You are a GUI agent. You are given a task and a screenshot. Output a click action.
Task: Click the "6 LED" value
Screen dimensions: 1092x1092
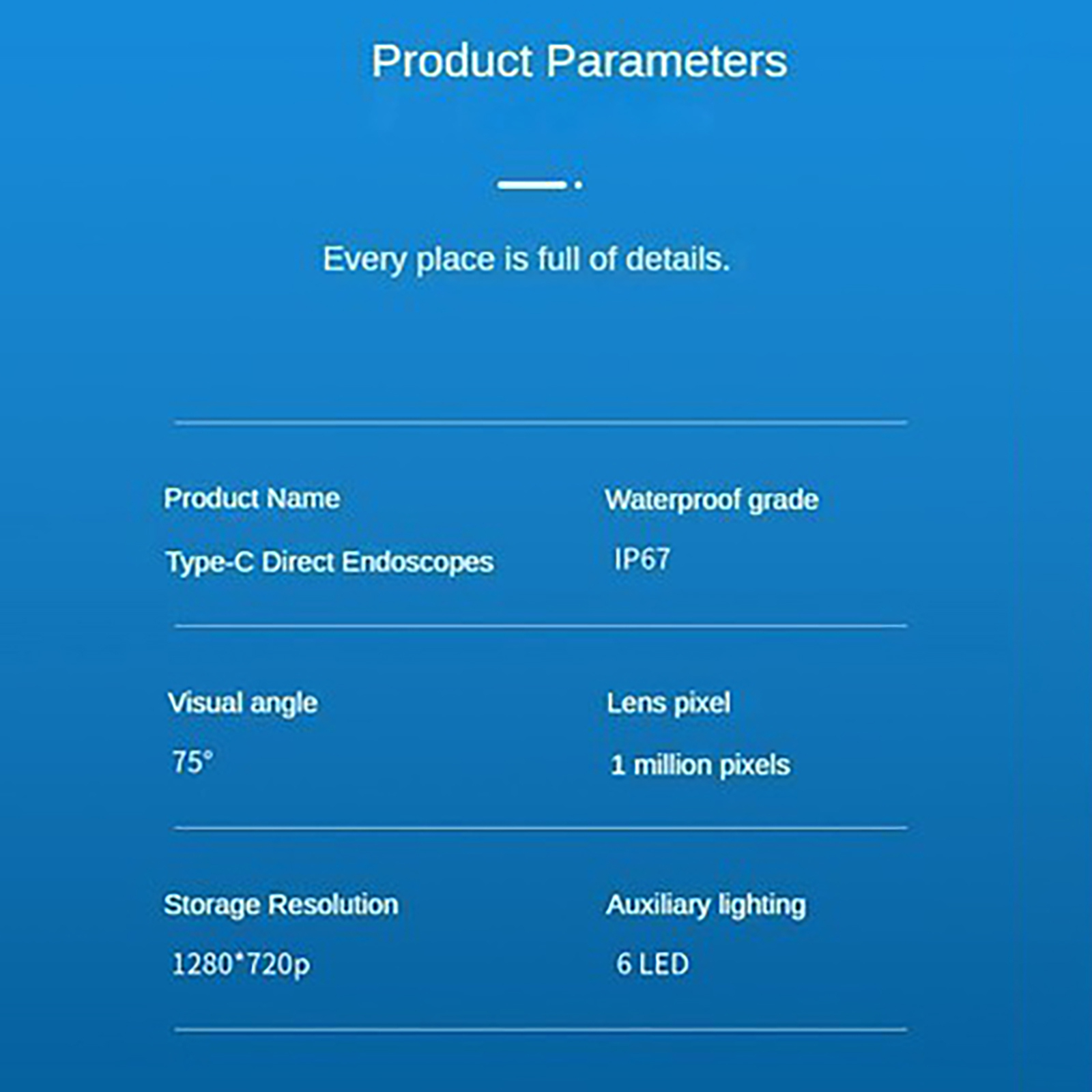click(x=652, y=964)
